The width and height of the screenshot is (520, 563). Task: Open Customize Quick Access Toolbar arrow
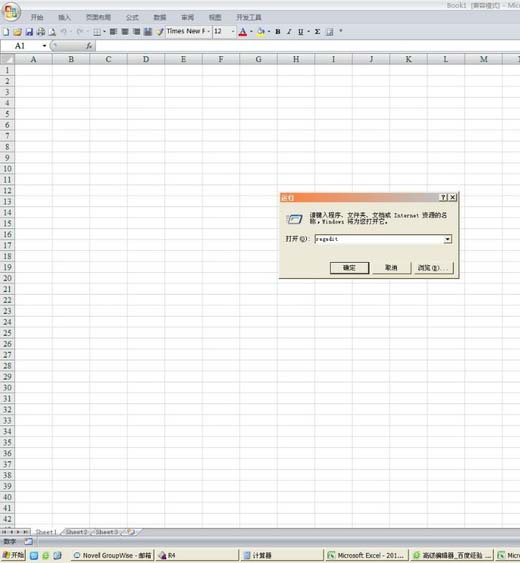[x=341, y=31]
